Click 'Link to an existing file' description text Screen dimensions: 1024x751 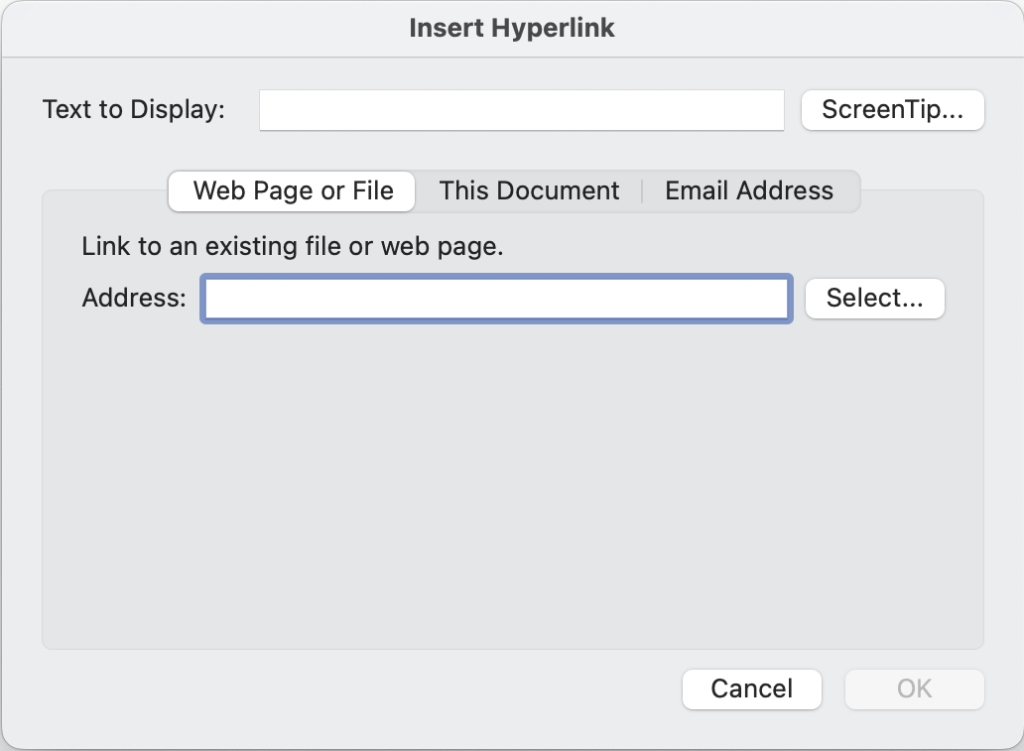(x=292, y=246)
